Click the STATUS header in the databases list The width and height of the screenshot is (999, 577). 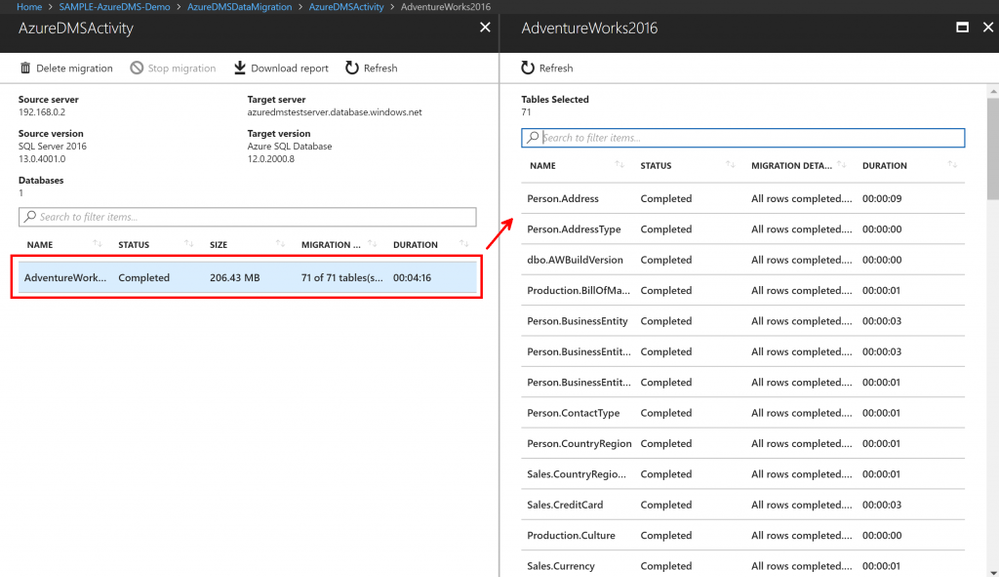click(134, 245)
